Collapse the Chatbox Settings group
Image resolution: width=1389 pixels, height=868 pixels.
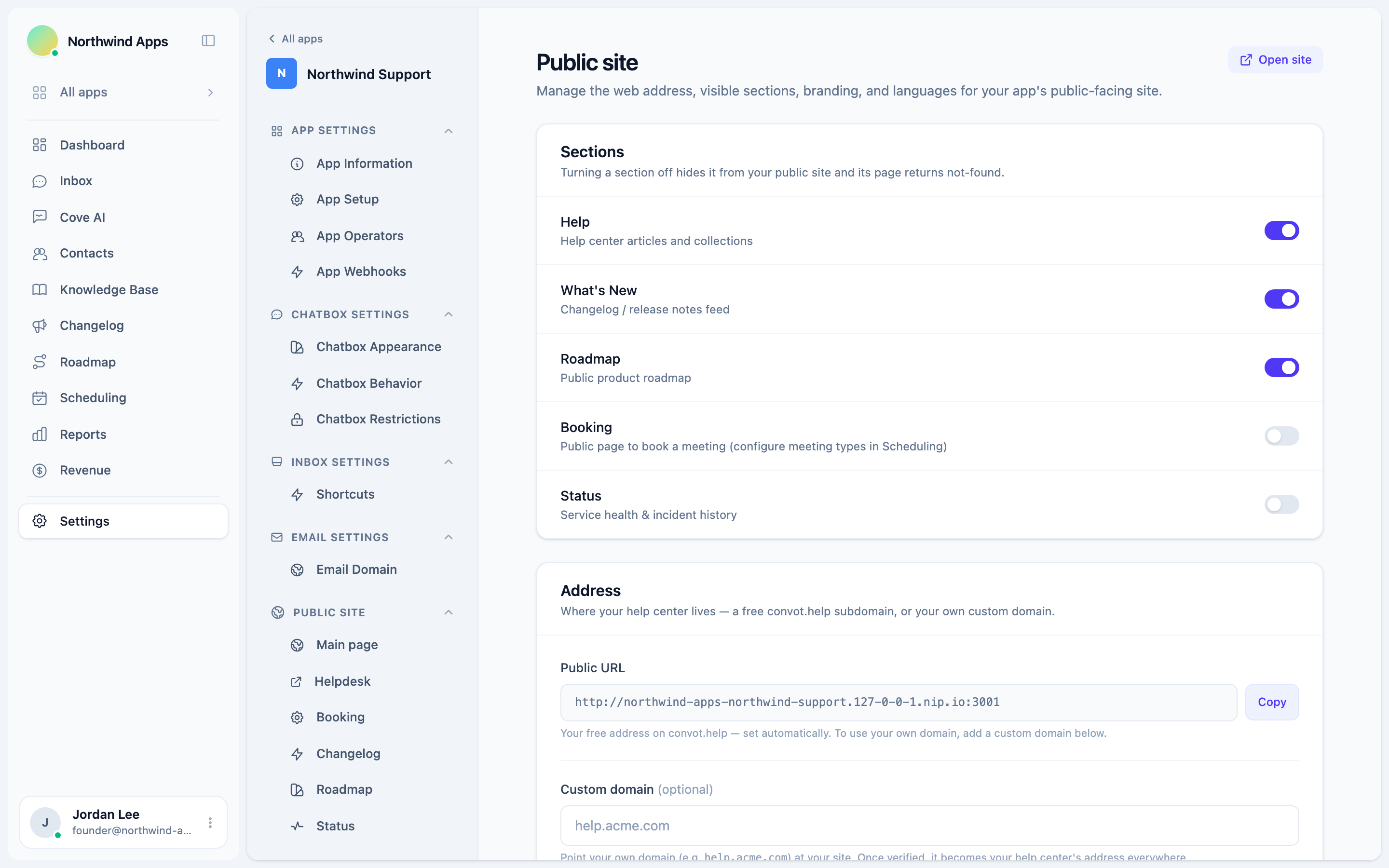point(448,314)
